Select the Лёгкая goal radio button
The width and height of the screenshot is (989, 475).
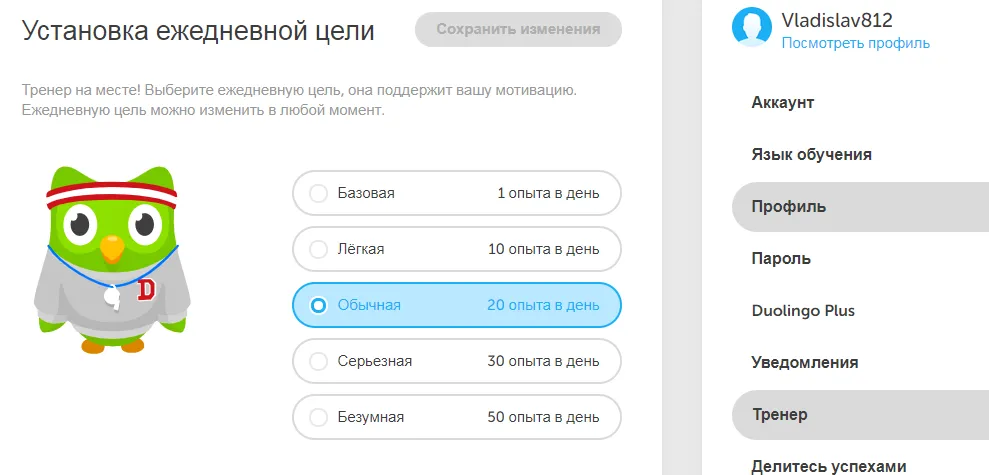click(x=319, y=249)
